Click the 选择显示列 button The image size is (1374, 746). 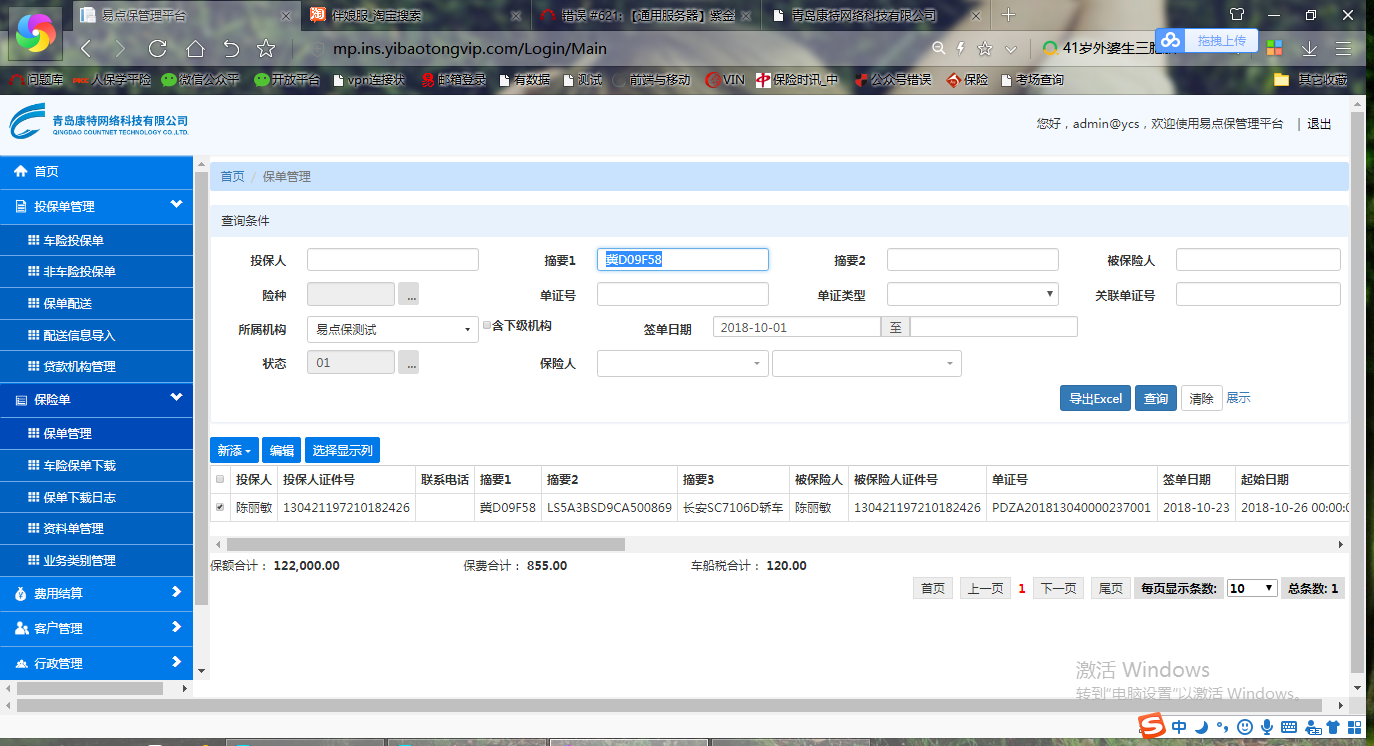(x=342, y=451)
